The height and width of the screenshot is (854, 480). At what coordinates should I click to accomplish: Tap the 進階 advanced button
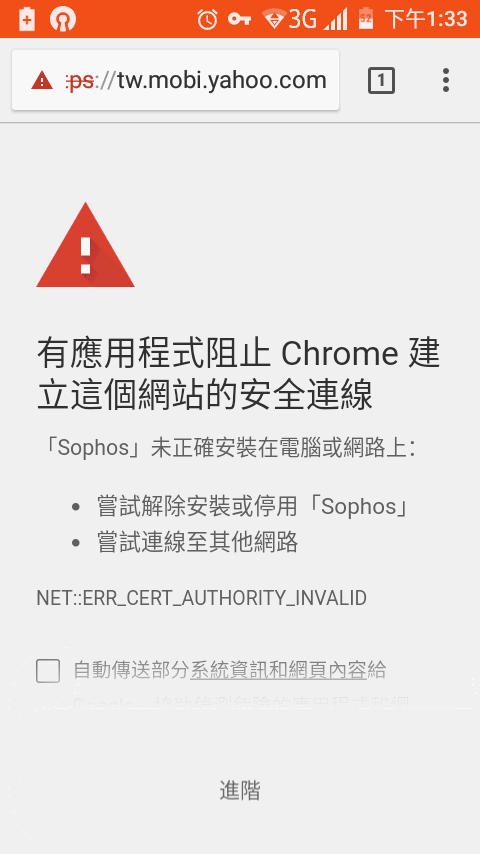(x=240, y=790)
